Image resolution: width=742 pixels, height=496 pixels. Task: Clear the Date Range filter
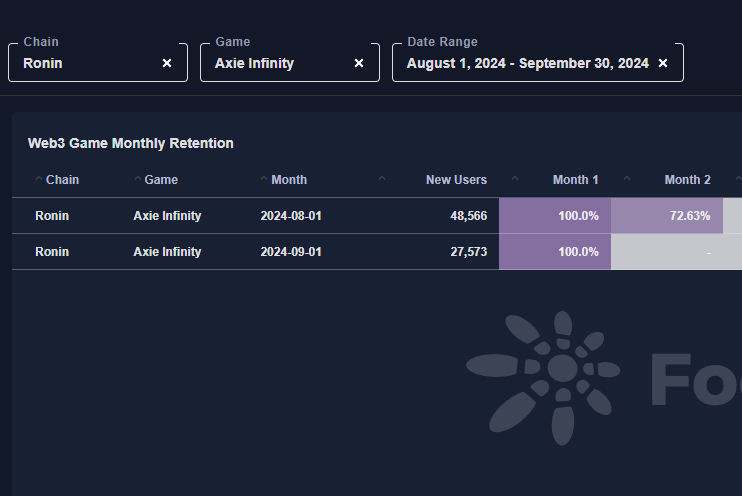tap(662, 63)
